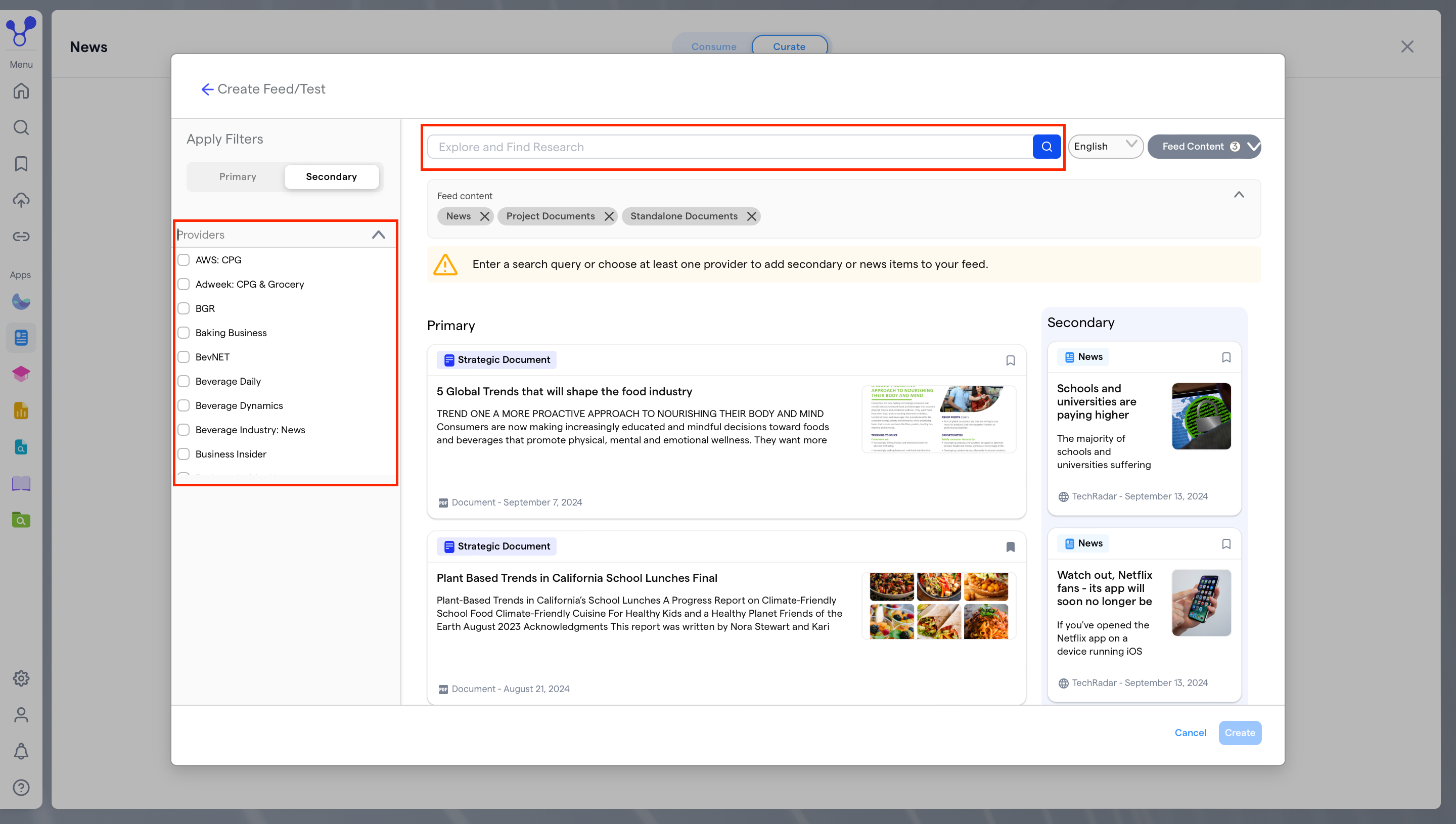Image resolution: width=1456 pixels, height=824 pixels.
Task: Check the Baking Business provider
Action: tap(184, 333)
